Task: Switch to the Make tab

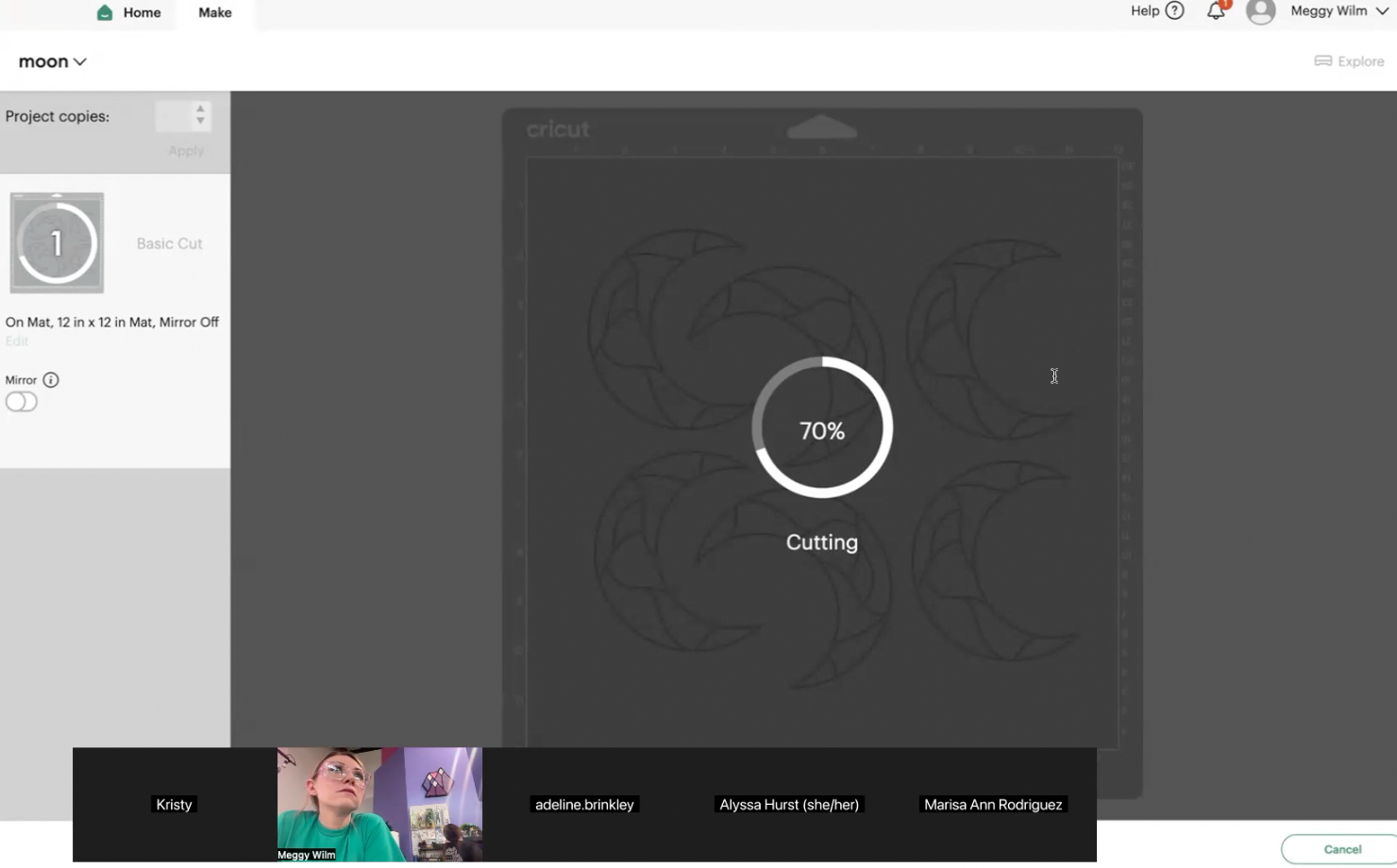Action: tap(215, 12)
